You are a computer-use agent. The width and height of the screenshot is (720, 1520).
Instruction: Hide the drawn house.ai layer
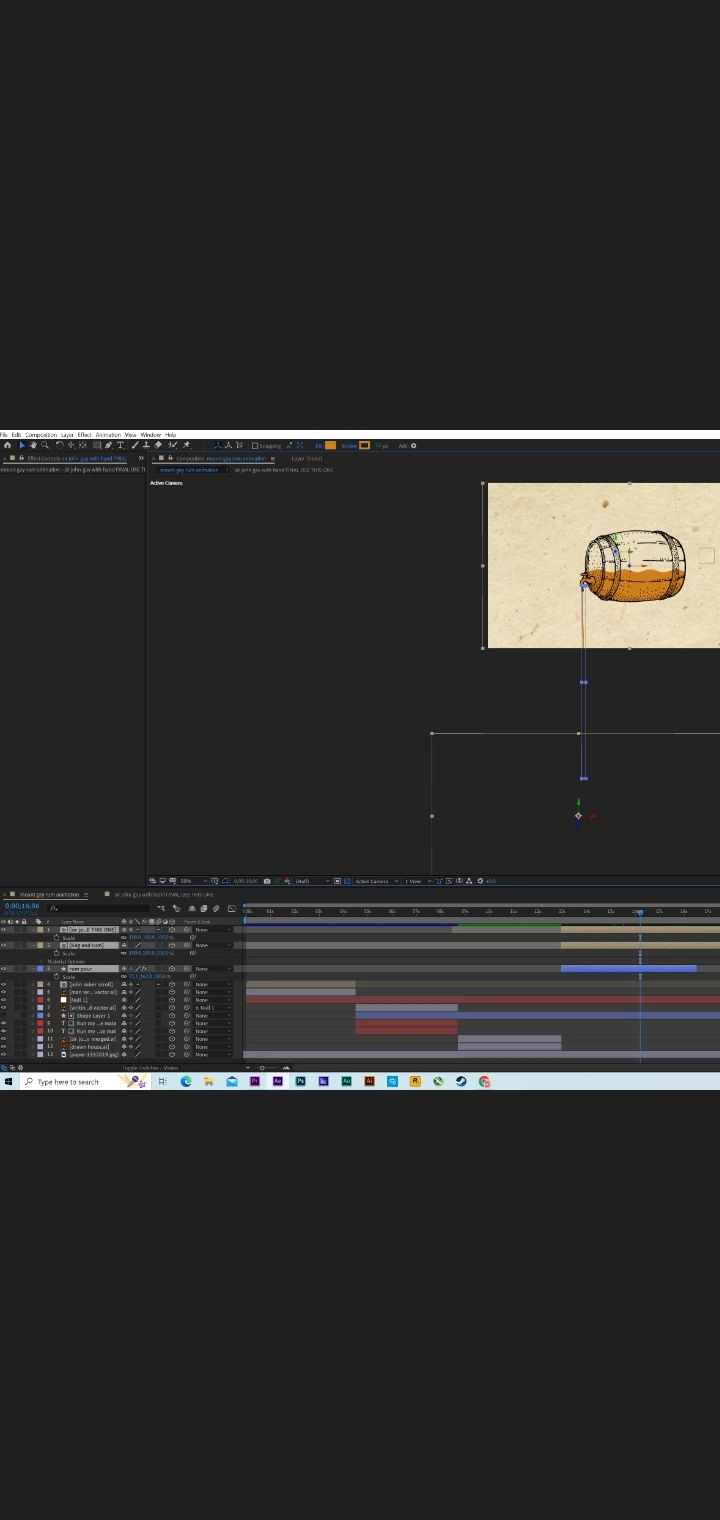tap(3, 1047)
